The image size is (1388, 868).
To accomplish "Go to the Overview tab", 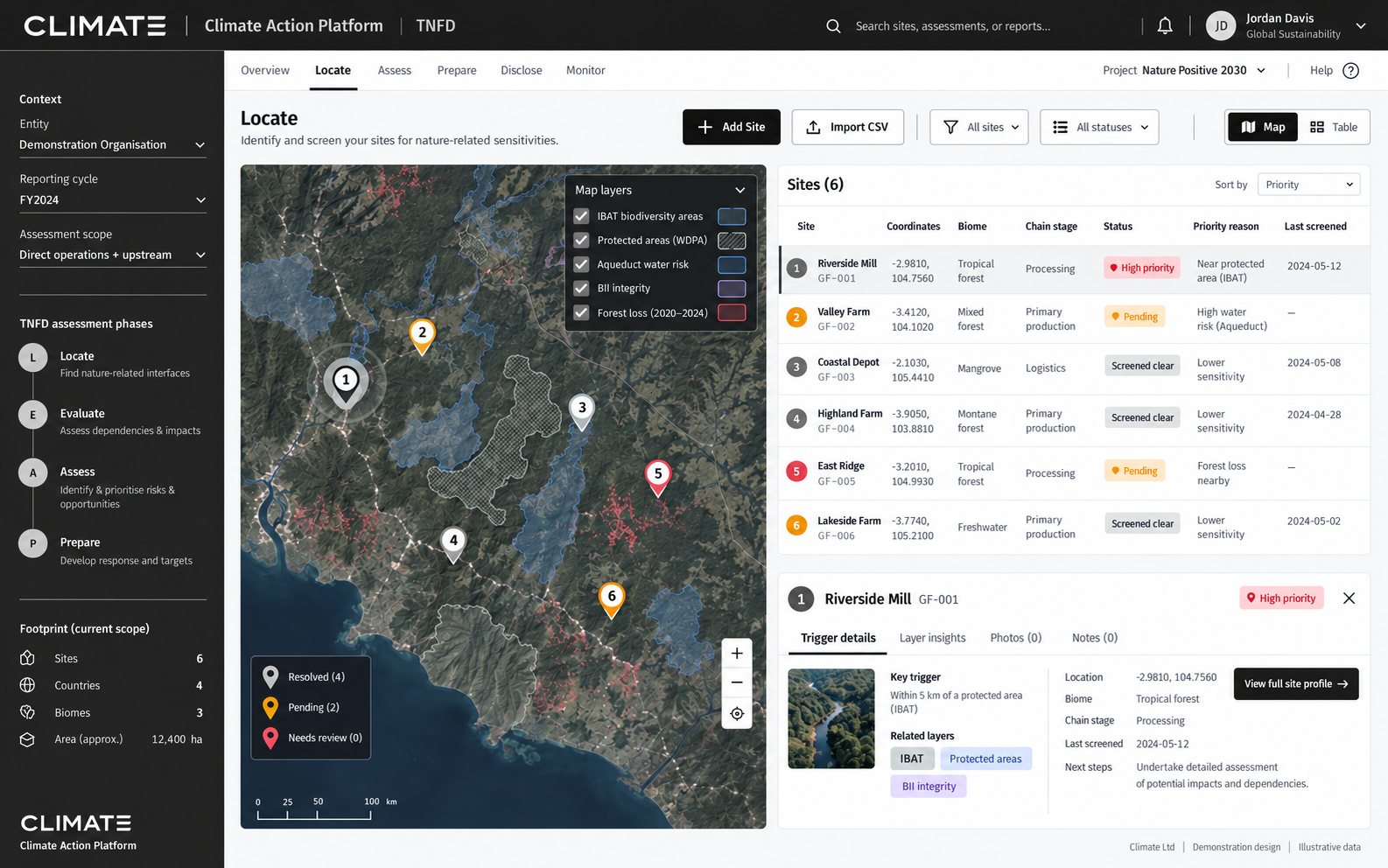I will (265, 71).
